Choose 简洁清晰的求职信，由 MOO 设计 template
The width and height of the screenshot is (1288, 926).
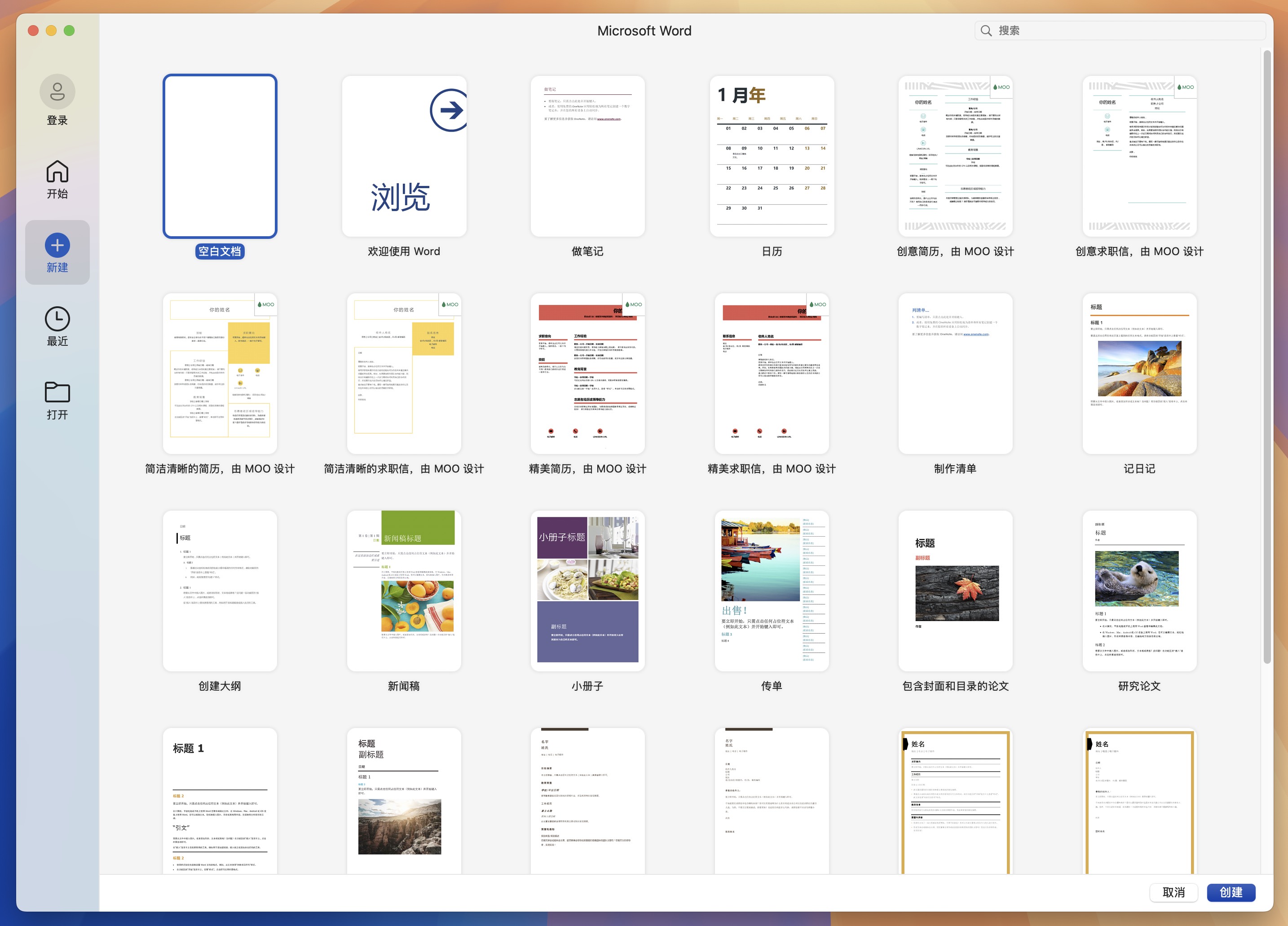404,373
